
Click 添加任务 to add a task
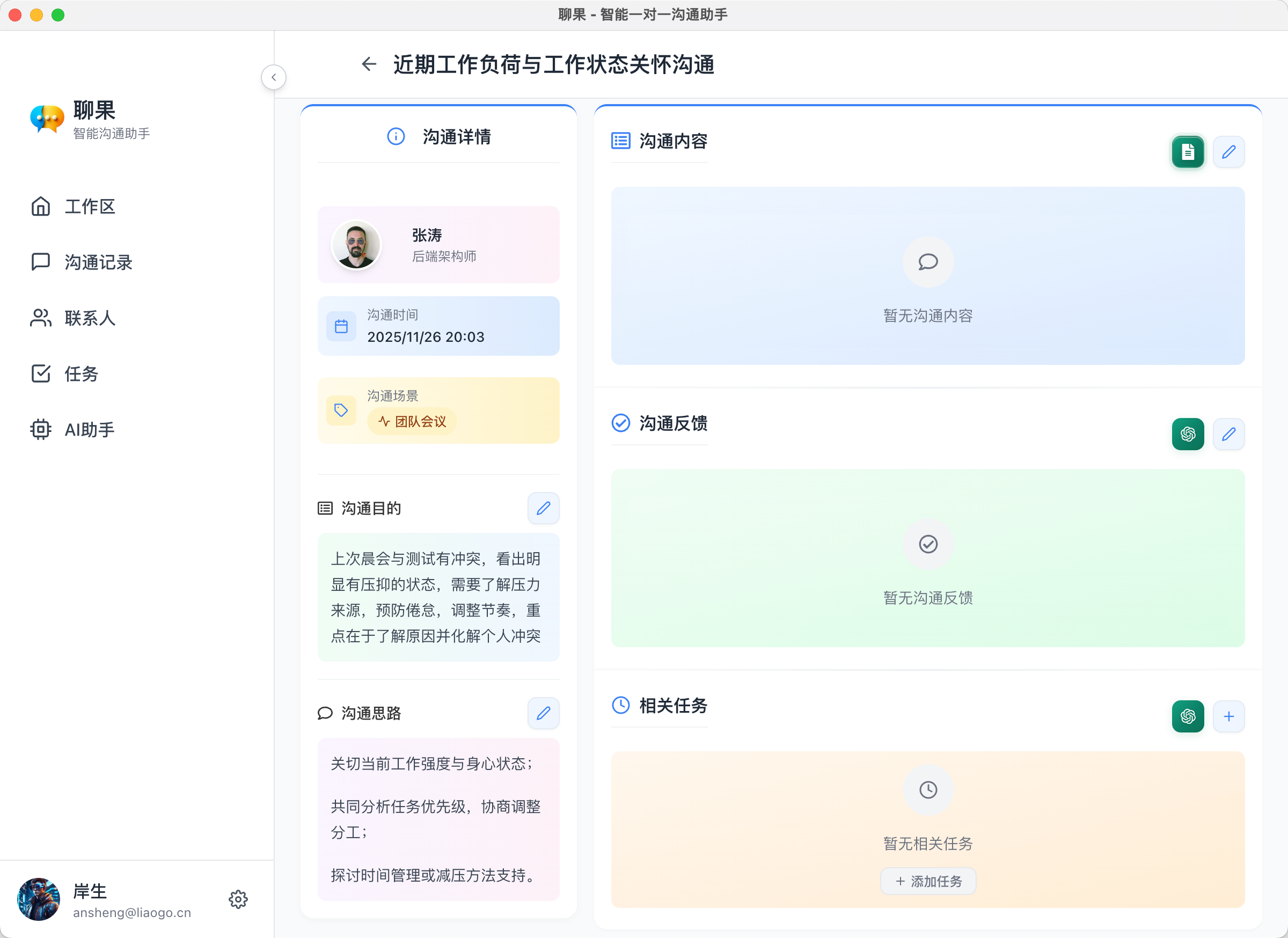click(x=927, y=881)
